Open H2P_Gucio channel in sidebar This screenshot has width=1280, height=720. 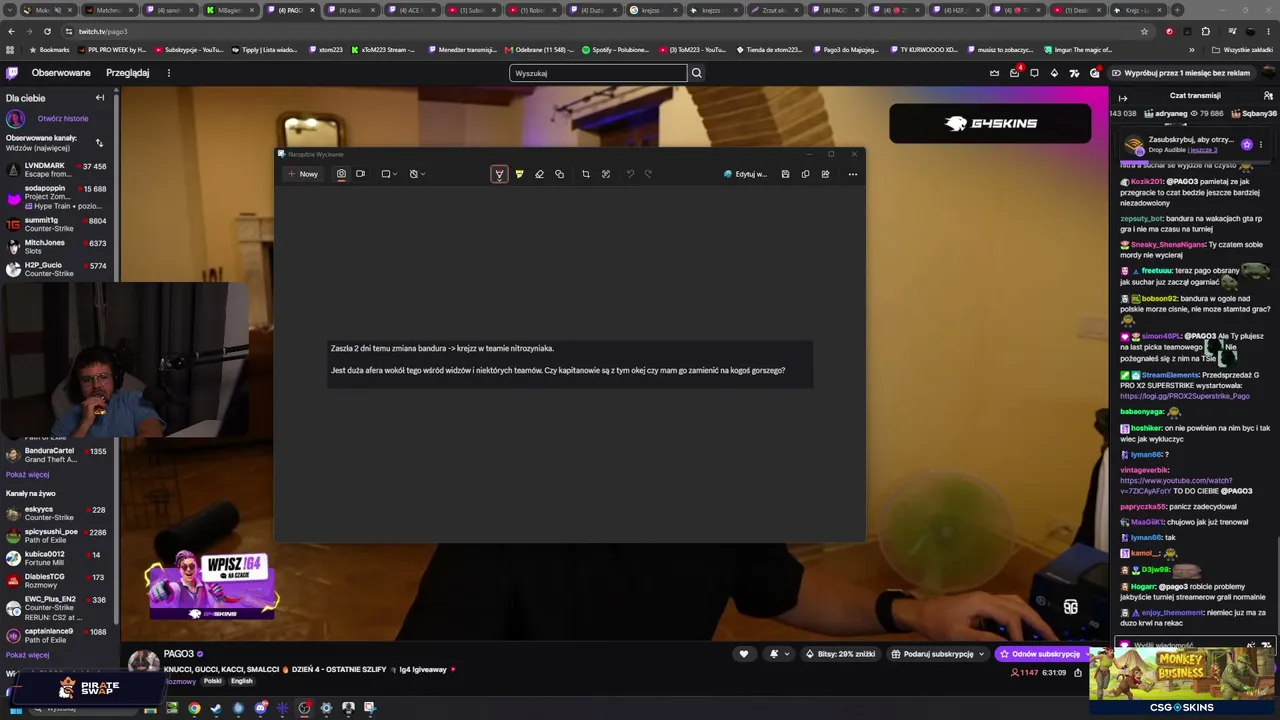coord(58,269)
